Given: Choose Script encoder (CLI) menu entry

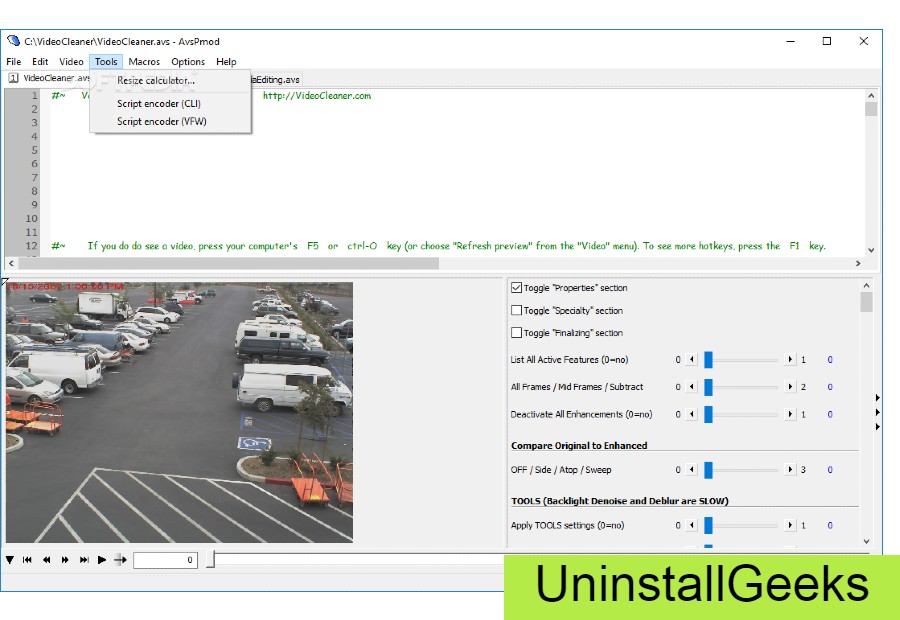Looking at the screenshot, I should pos(170,104).
